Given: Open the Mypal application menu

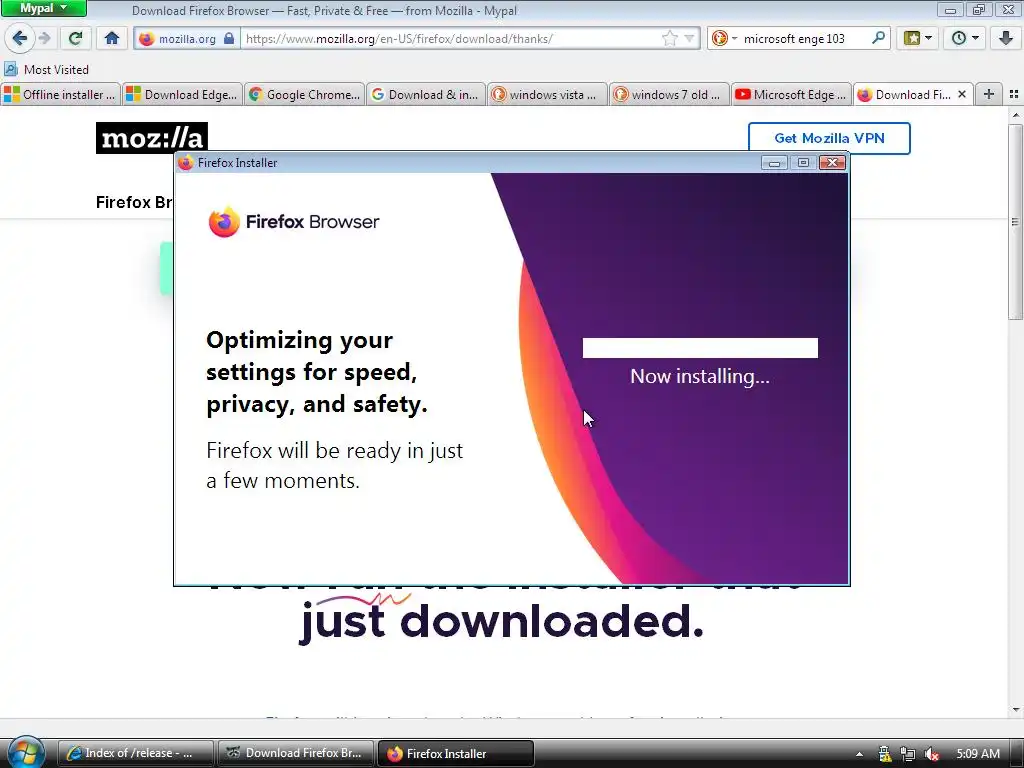Looking at the screenshot, I should pyautogui.click(x=44, y=8).
